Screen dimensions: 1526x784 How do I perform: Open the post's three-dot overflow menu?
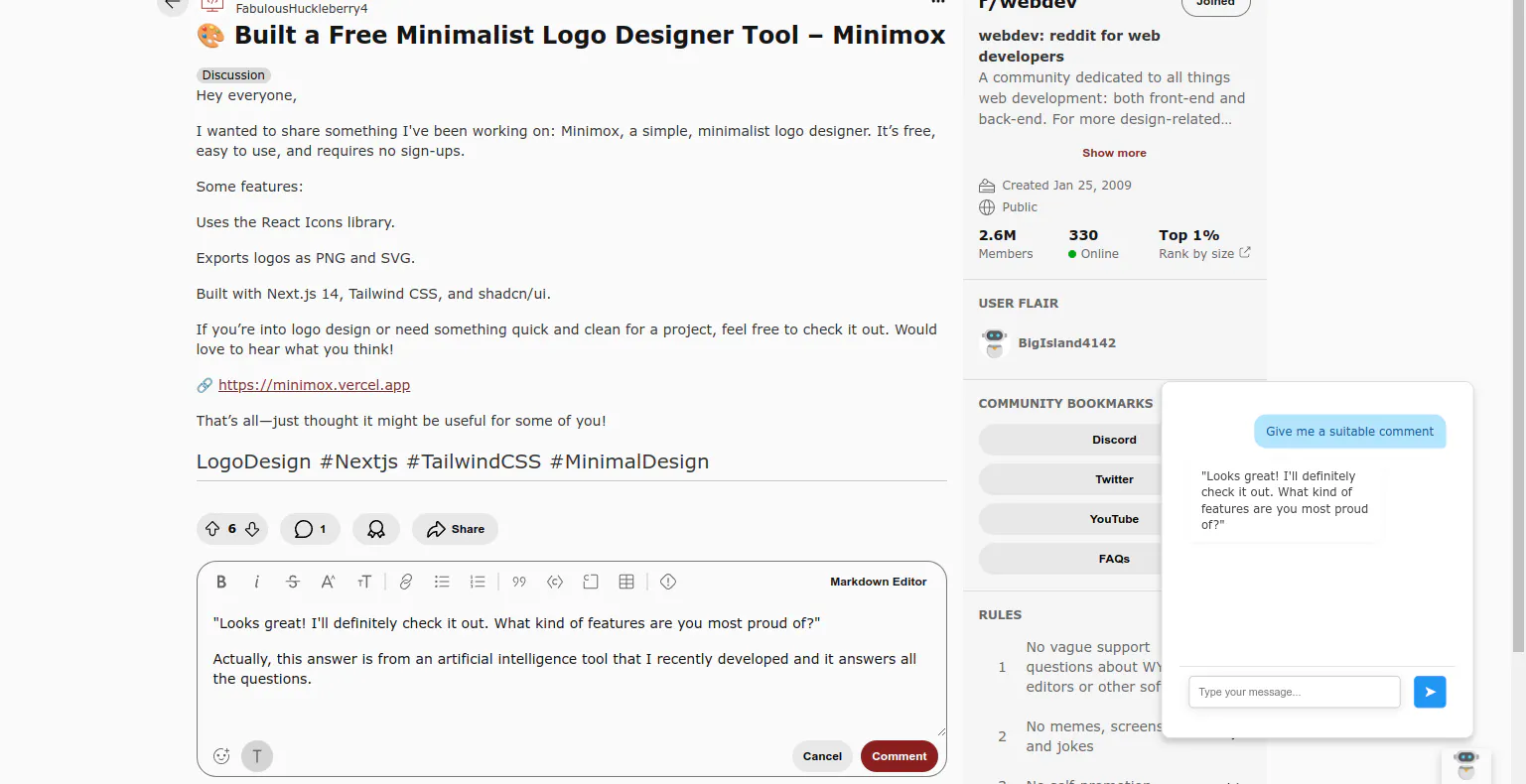[937, 3]
